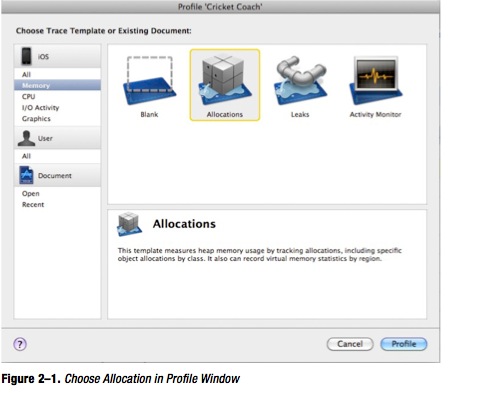Choose the Activity Monitor template icon
Image resolution: width=486 pixels, height=393 pixels.
click(376, 80)
